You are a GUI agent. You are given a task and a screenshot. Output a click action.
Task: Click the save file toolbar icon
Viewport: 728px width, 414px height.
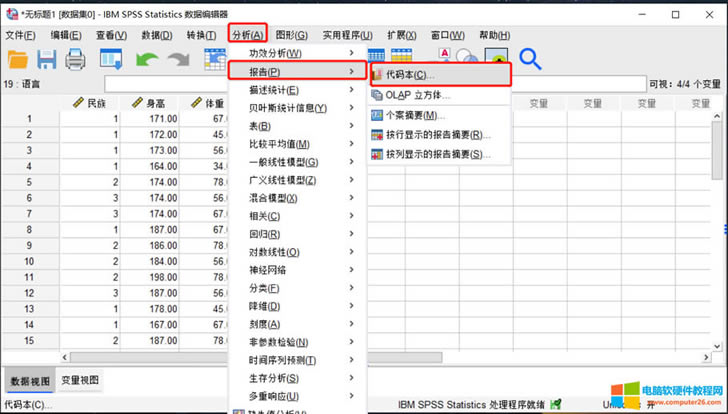47,60
